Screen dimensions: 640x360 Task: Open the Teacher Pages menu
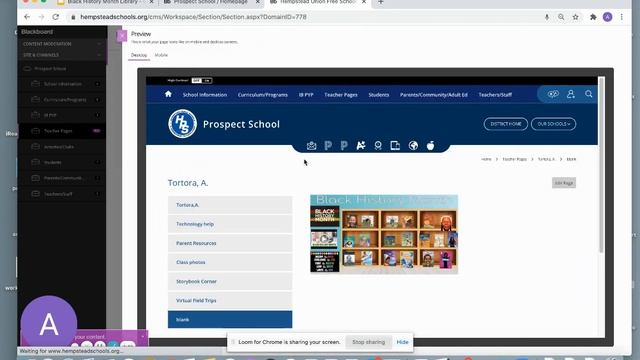pos(341,95)
